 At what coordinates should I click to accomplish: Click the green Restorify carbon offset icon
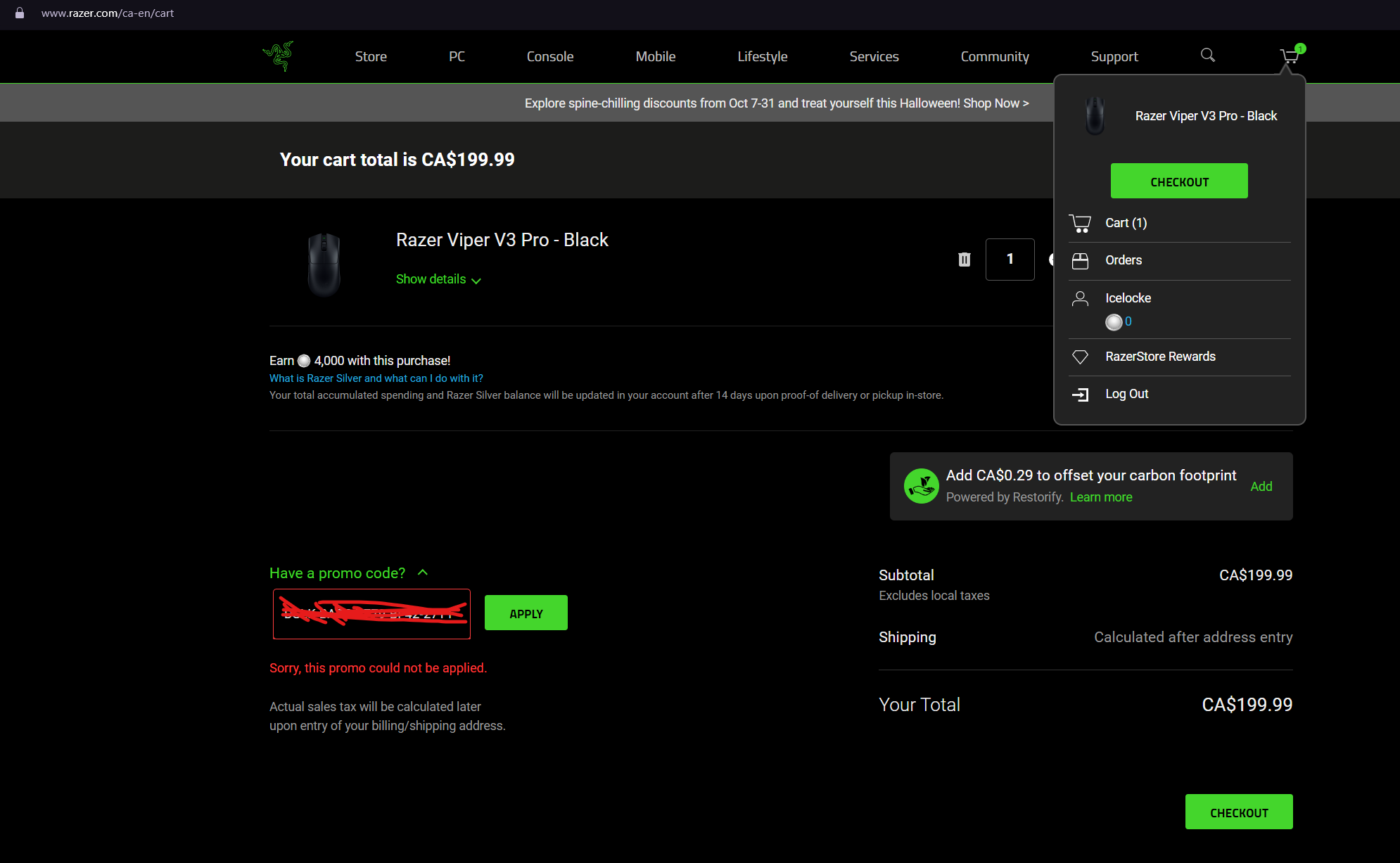(x=921, y=486)
